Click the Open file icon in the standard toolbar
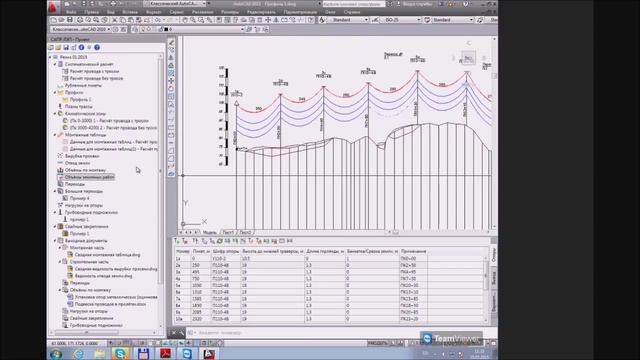 pyautogui.click(x=61, y=20)
